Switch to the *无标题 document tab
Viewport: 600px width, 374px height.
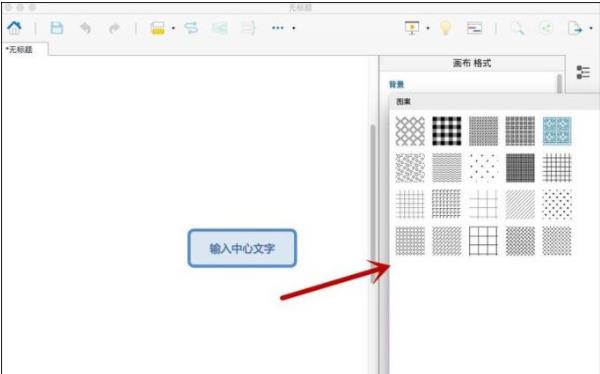(x=25, y=49)
